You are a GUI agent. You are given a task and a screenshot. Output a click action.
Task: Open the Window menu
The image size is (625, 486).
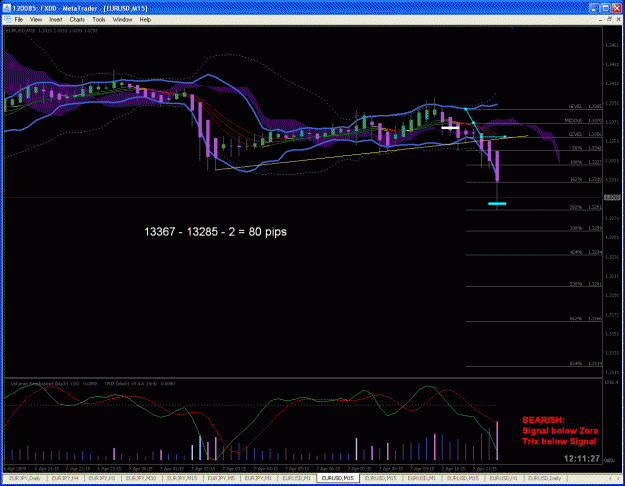point(122,19)
